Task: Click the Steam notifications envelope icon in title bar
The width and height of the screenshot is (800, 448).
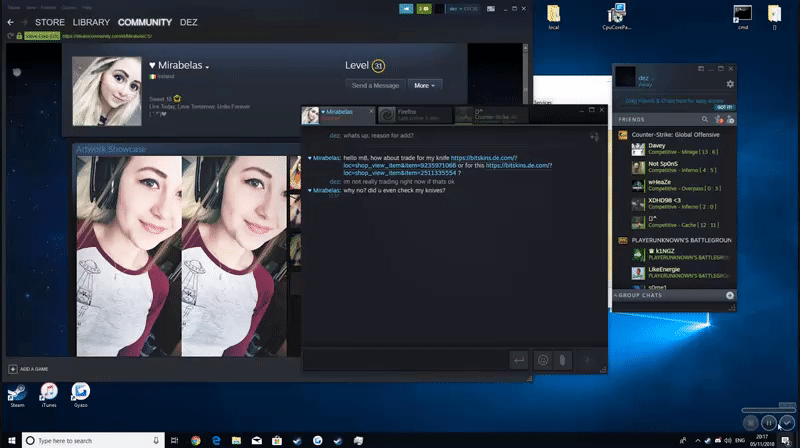Action: point(406,9)
